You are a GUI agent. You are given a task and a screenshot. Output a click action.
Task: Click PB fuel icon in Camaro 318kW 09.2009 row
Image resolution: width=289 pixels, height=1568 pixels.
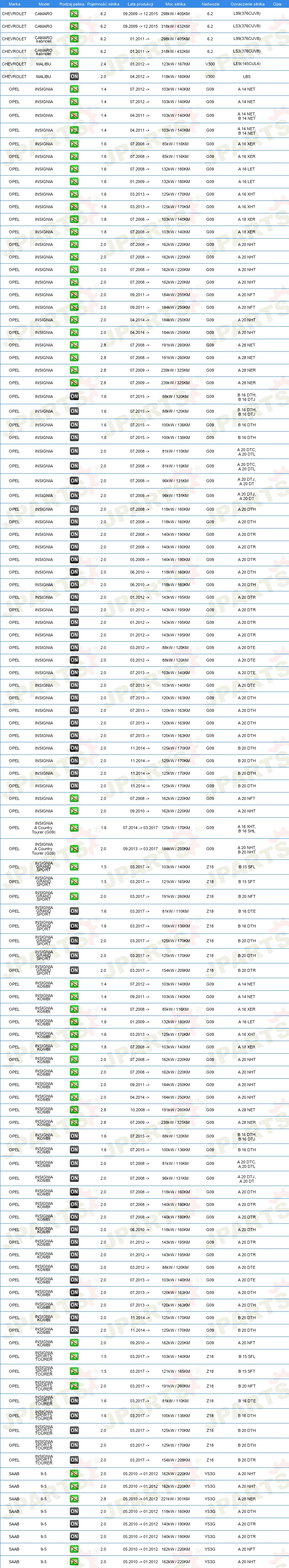[x=74, y=26]
